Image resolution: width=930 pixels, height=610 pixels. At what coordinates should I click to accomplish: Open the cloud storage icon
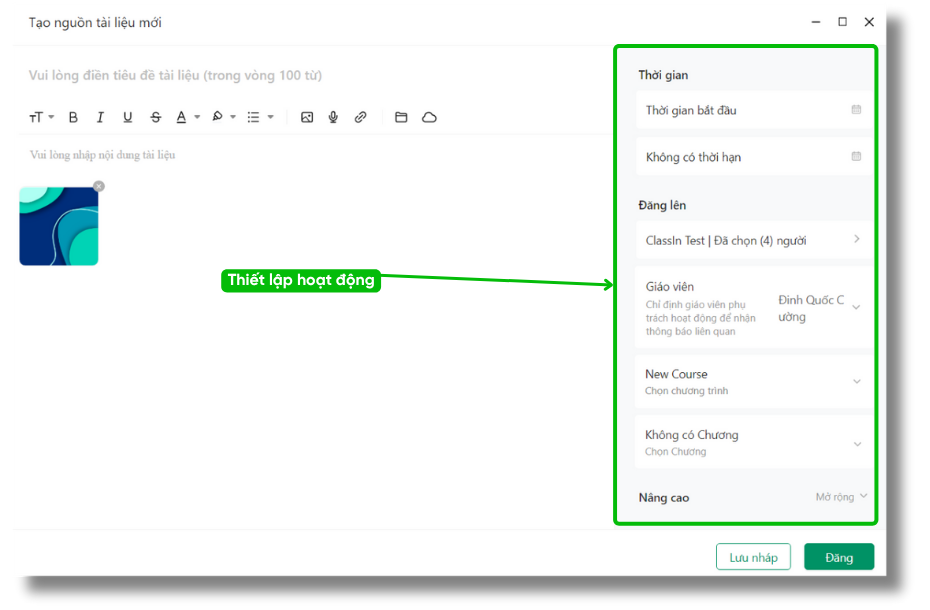pyautogui.click(x=429, y=118)
